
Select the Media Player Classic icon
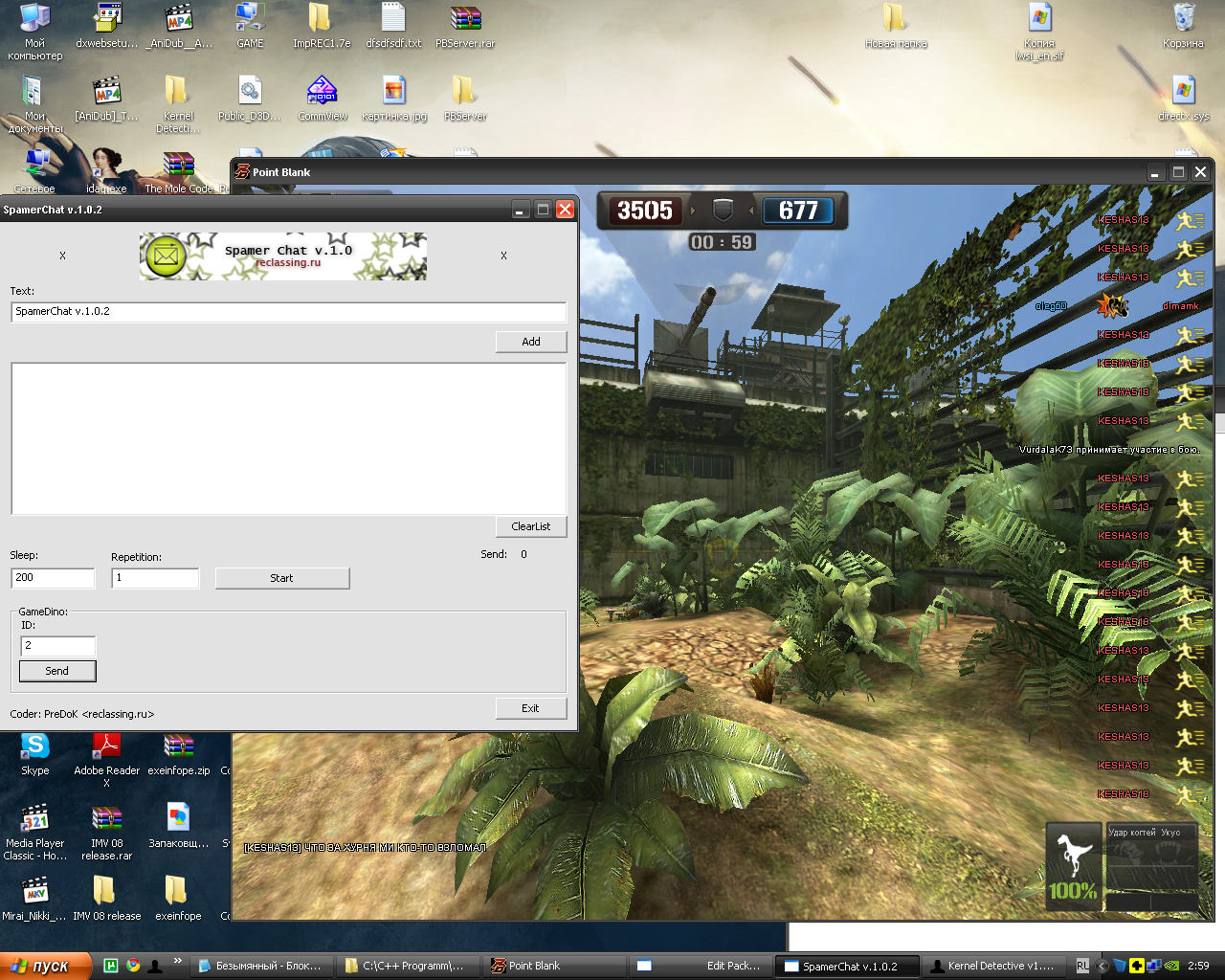34,833
